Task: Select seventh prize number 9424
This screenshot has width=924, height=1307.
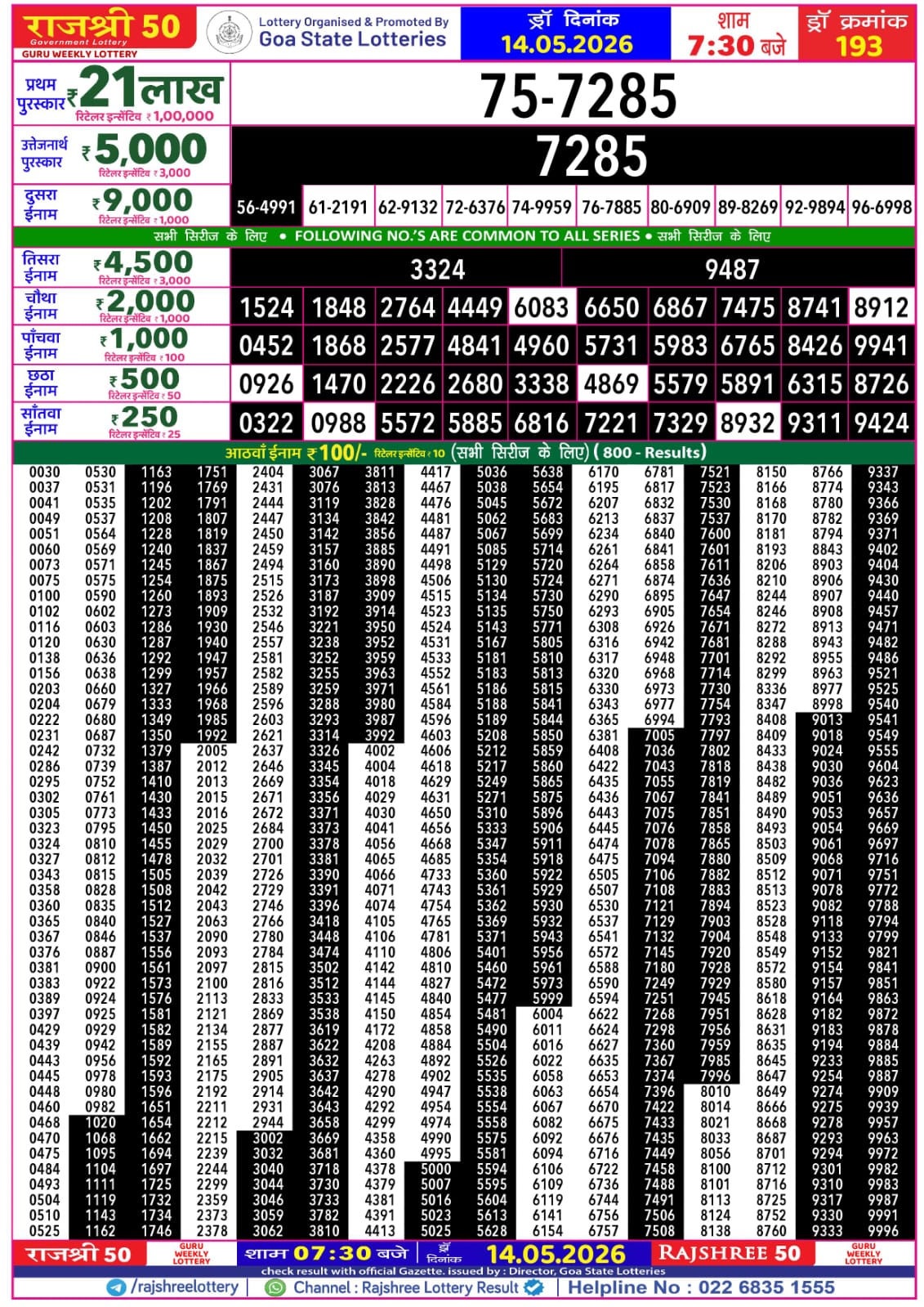Action: click(882, 423)
